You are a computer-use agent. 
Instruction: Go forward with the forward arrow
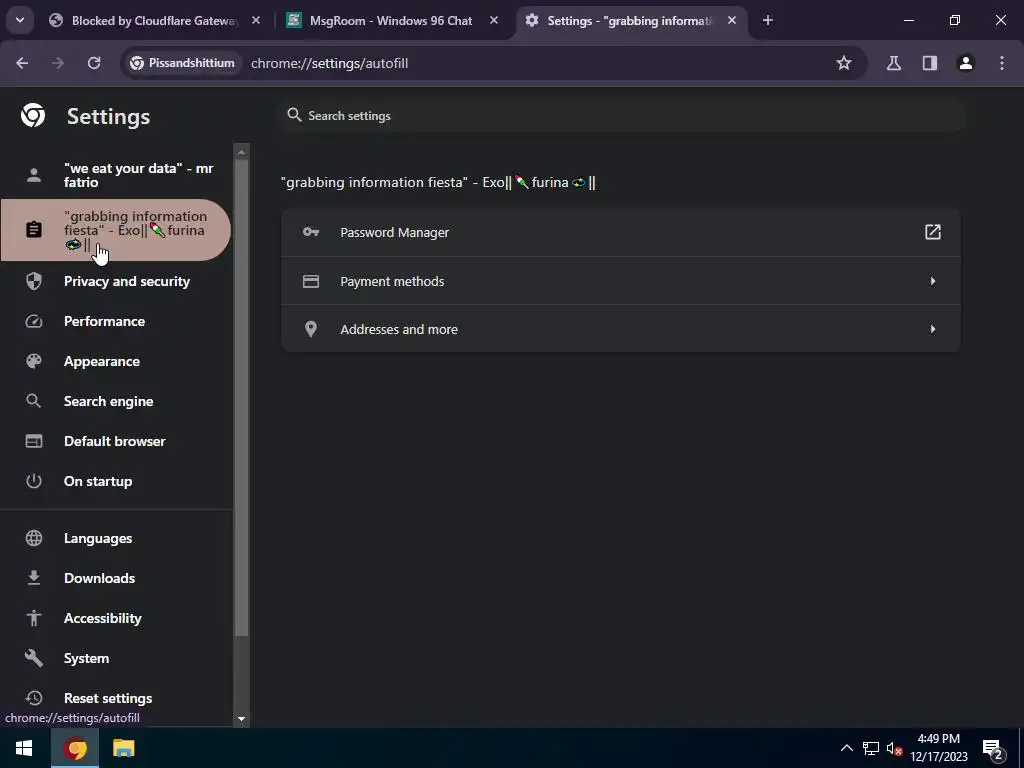(x=58, y=63)
